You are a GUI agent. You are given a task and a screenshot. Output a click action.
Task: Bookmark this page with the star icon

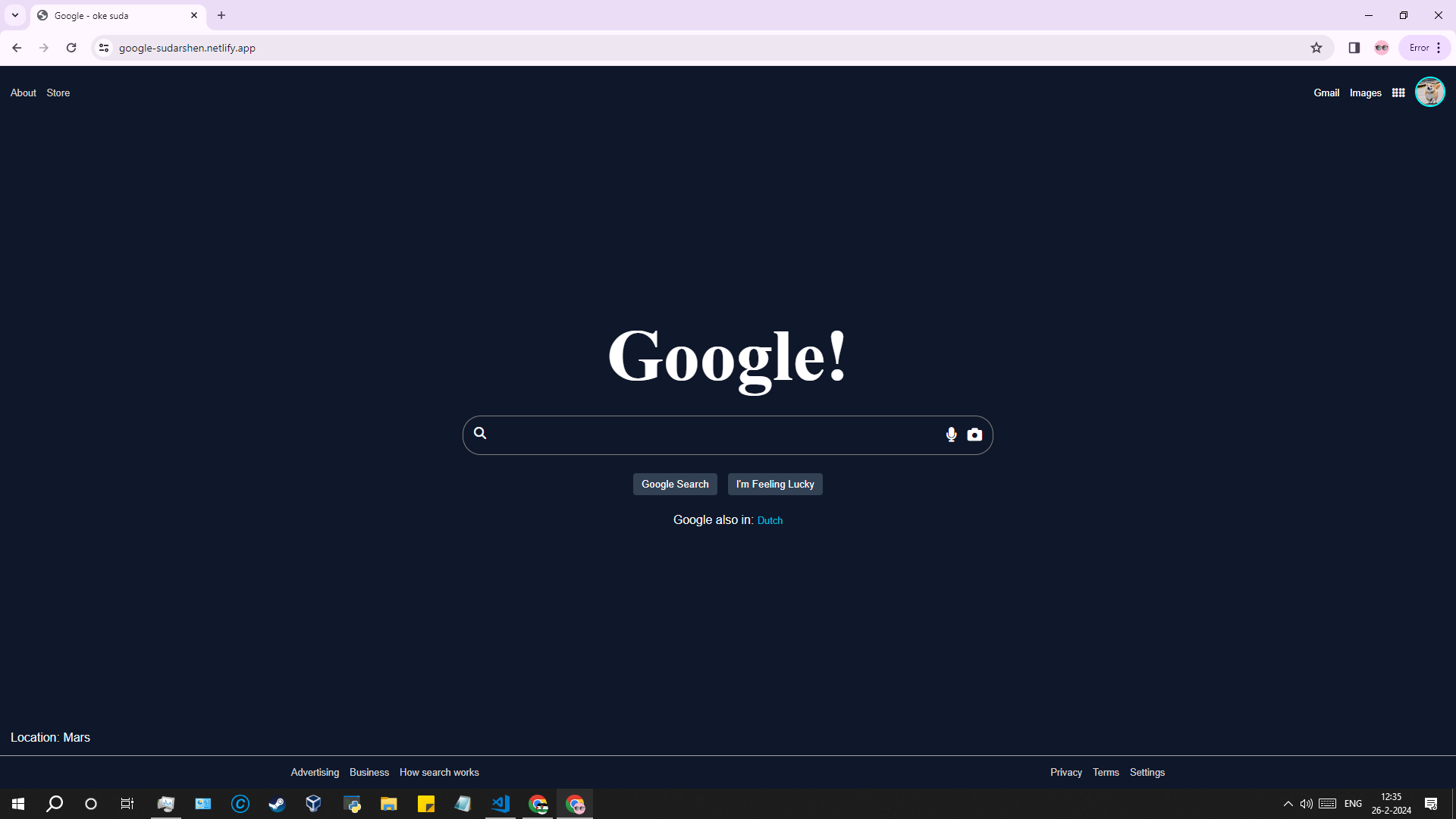coord(1316,48)
